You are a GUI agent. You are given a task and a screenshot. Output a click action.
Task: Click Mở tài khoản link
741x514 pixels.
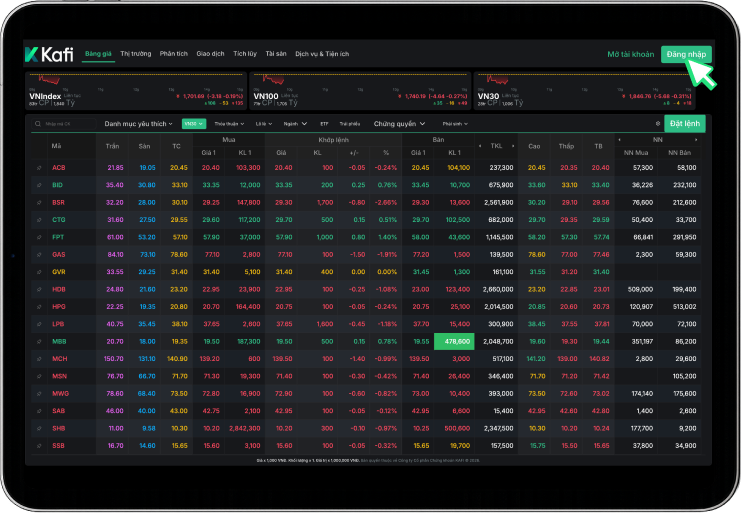point(630,54)
